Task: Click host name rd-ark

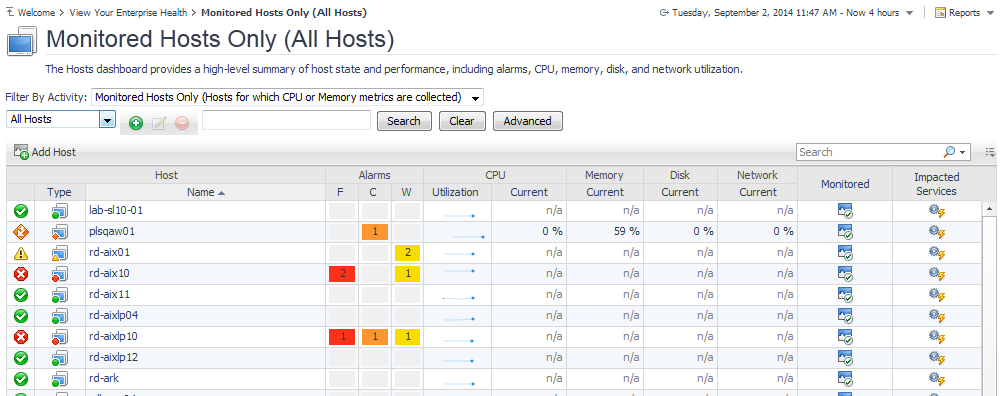Action: 104,378
